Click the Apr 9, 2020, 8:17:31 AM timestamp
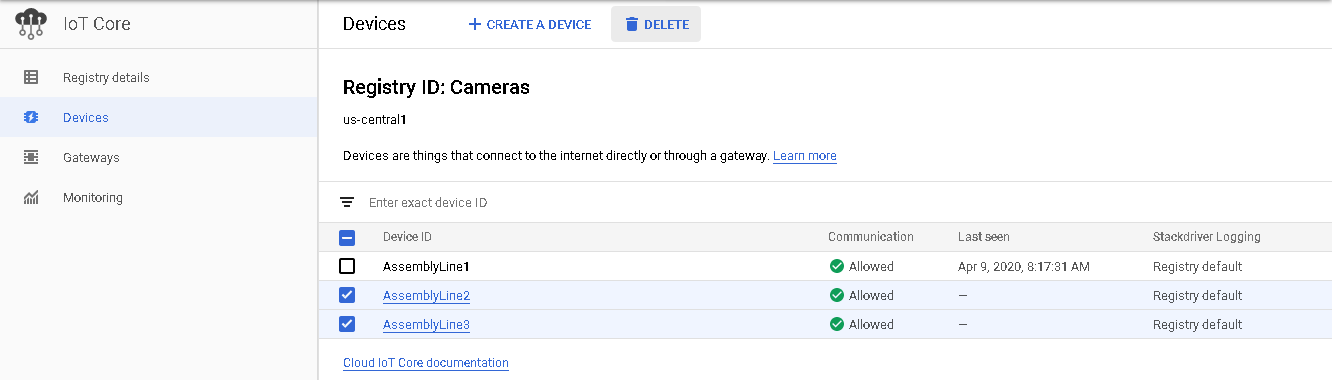The image size is (1332, 380). (x=1024, y=267)
